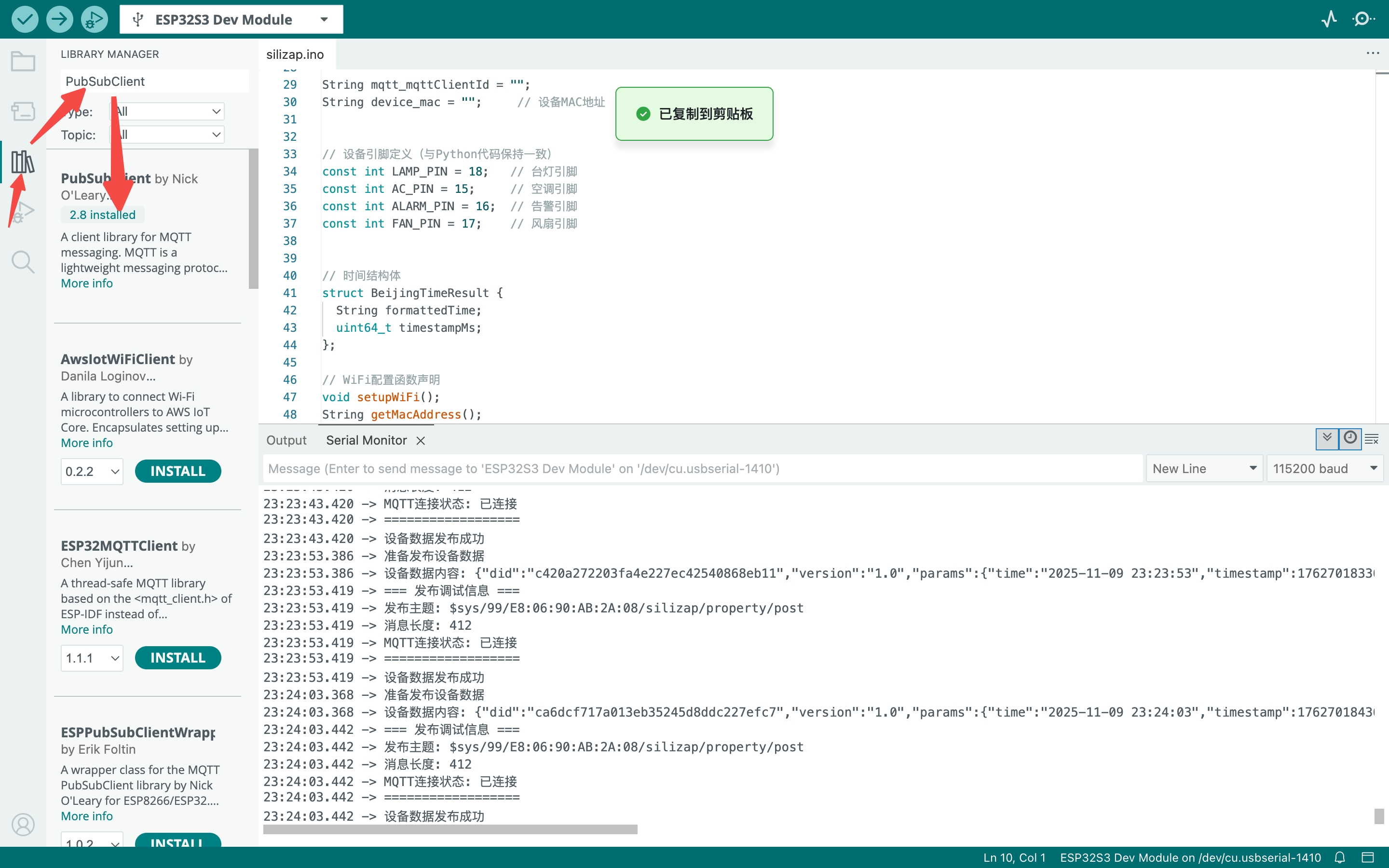
Task: Open the Topic filter dropdown
Action: pyautogui.click(x=166, y=135)
